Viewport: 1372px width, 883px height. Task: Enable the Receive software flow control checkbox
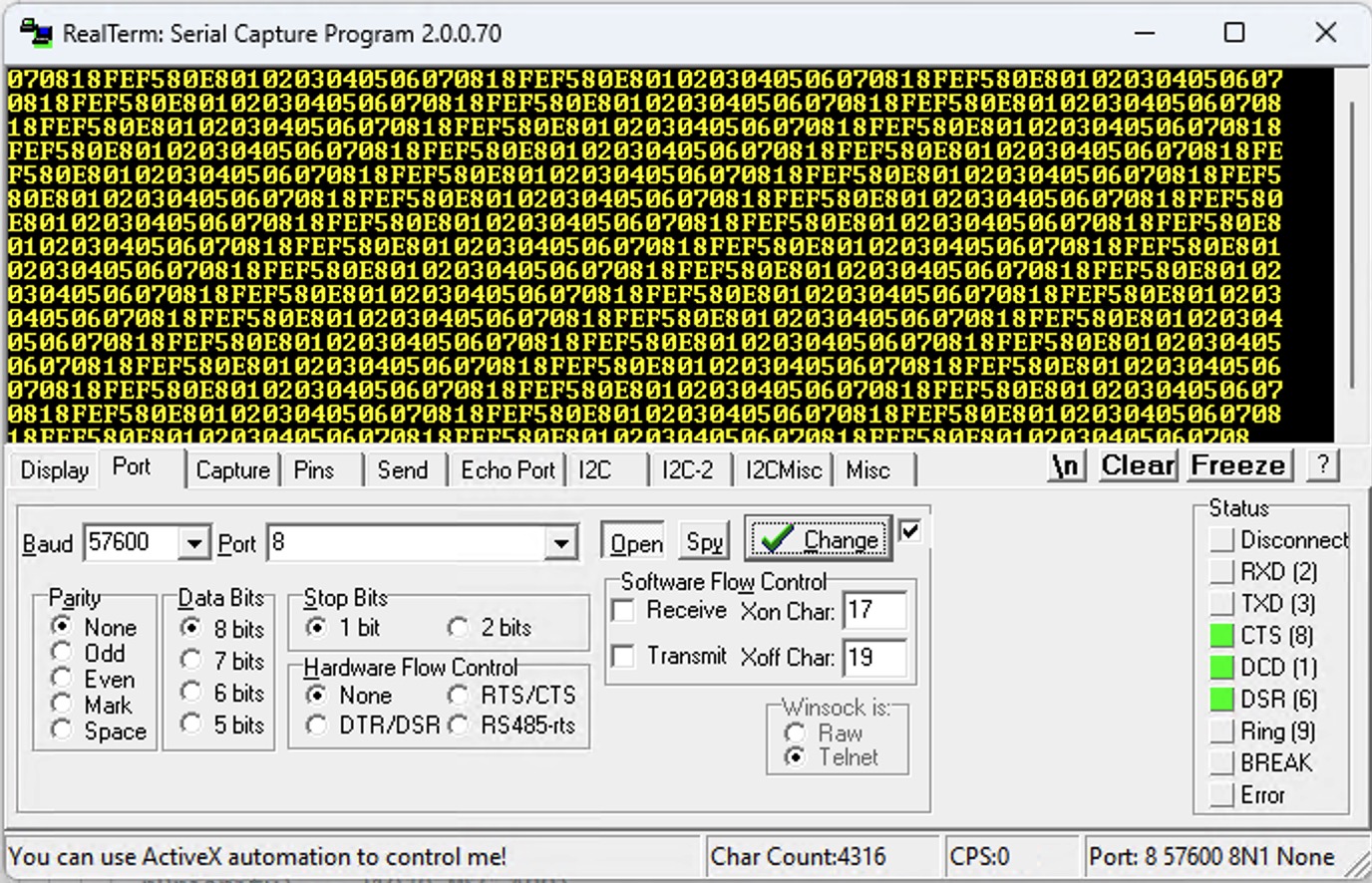pos(623,610)
